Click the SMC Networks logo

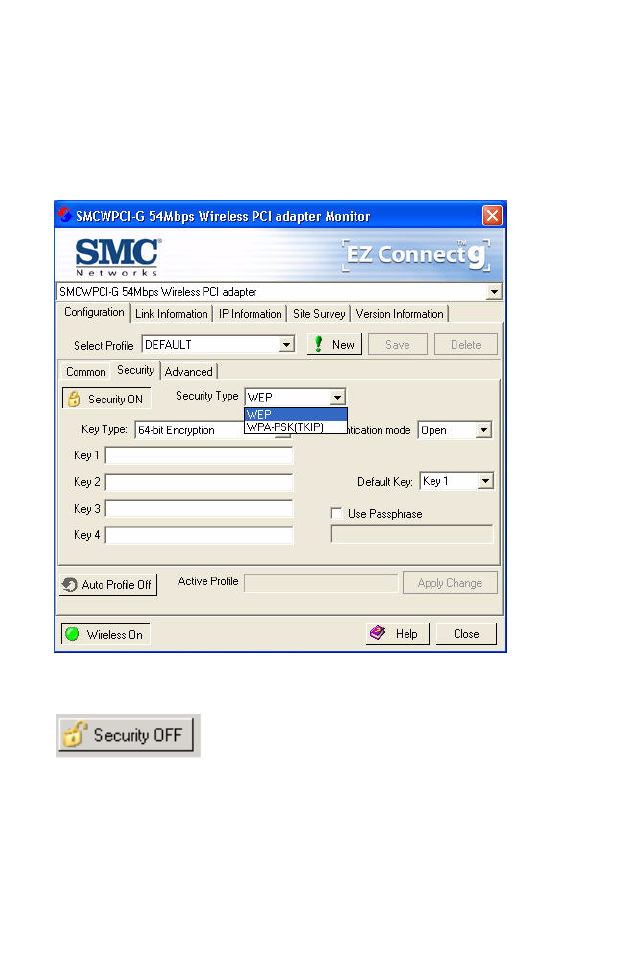click(118, 257)
